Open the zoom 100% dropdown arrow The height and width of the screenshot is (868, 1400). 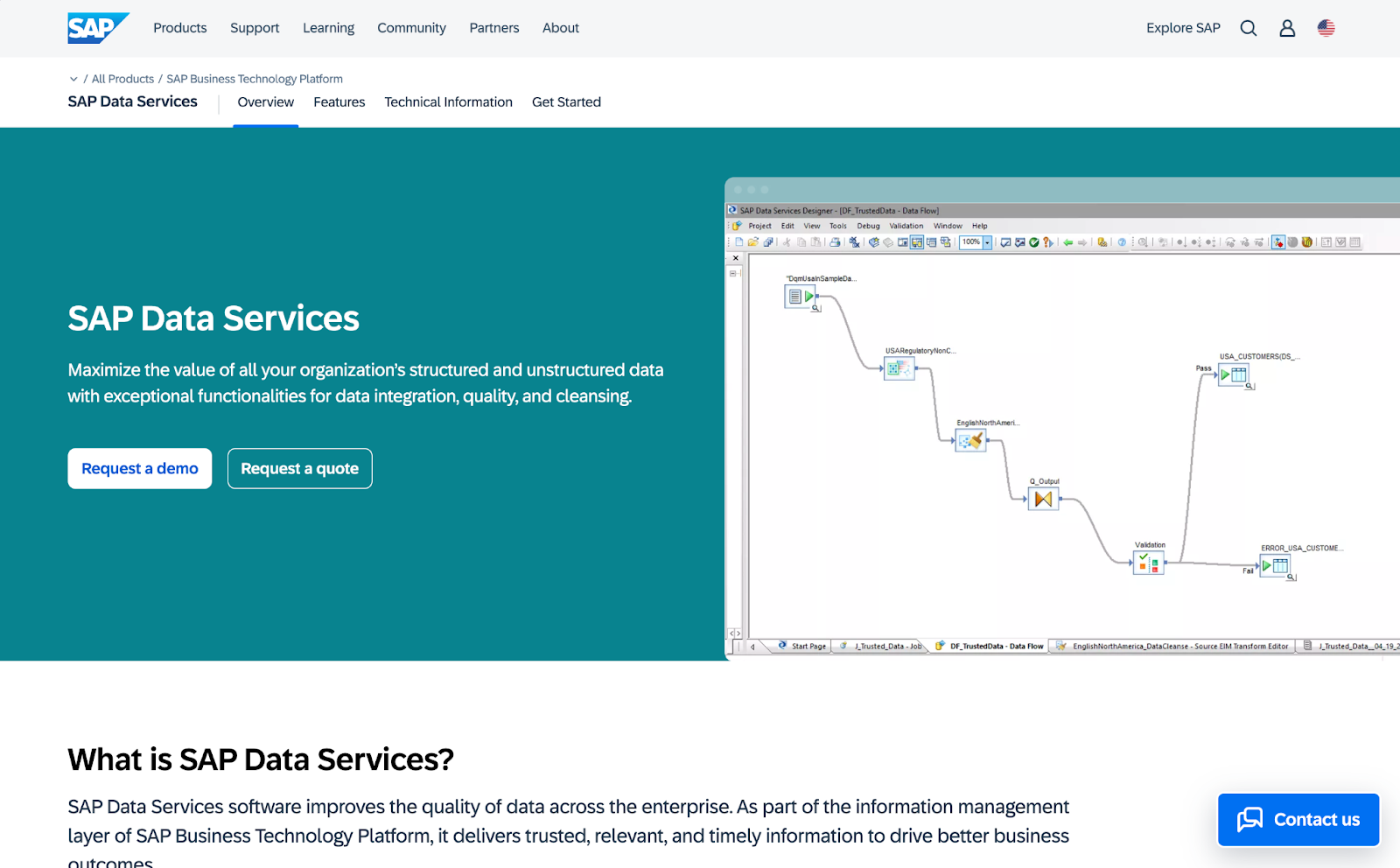pos(987,242)
